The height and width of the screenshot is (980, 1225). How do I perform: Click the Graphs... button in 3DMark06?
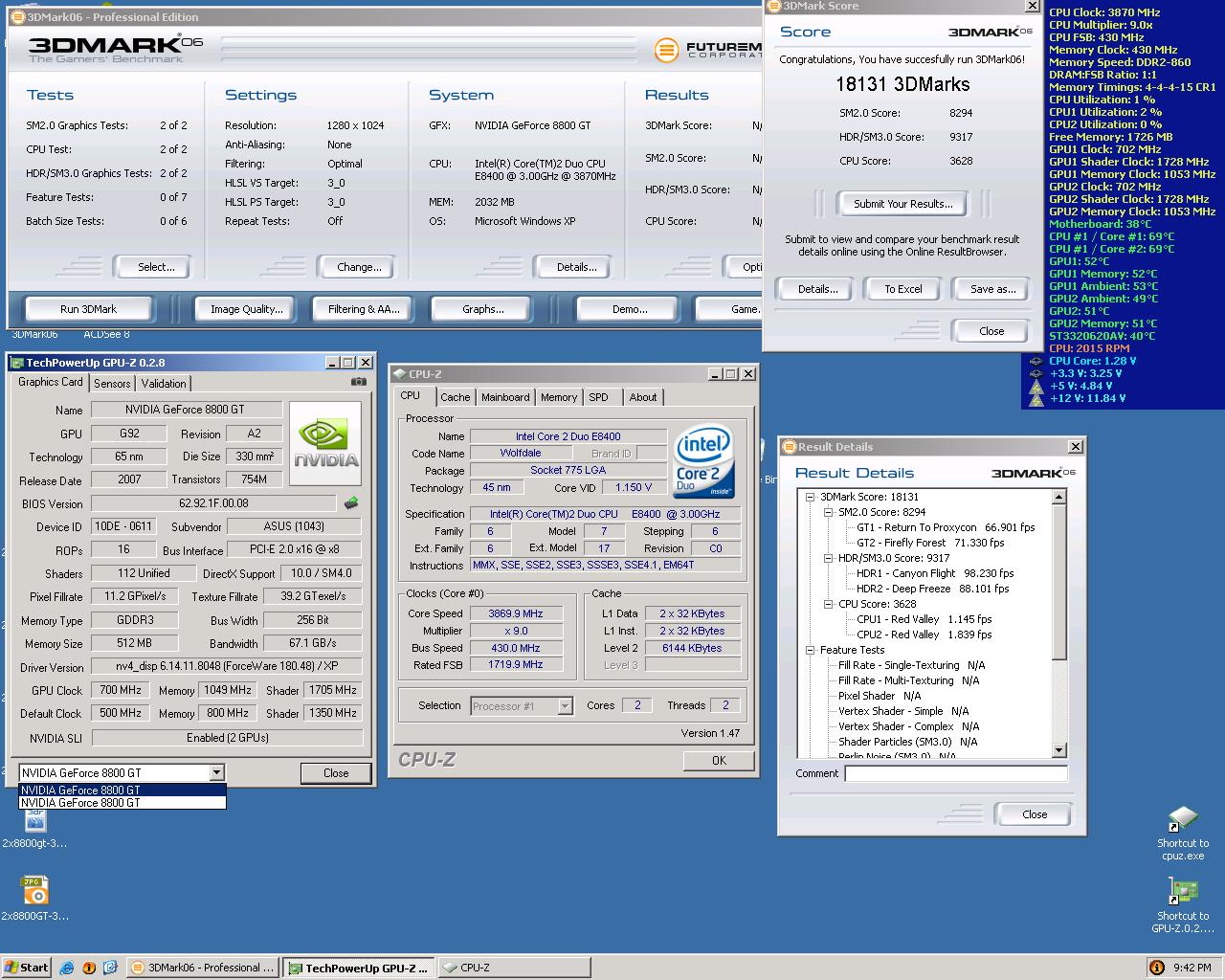(x=482, y=309)
